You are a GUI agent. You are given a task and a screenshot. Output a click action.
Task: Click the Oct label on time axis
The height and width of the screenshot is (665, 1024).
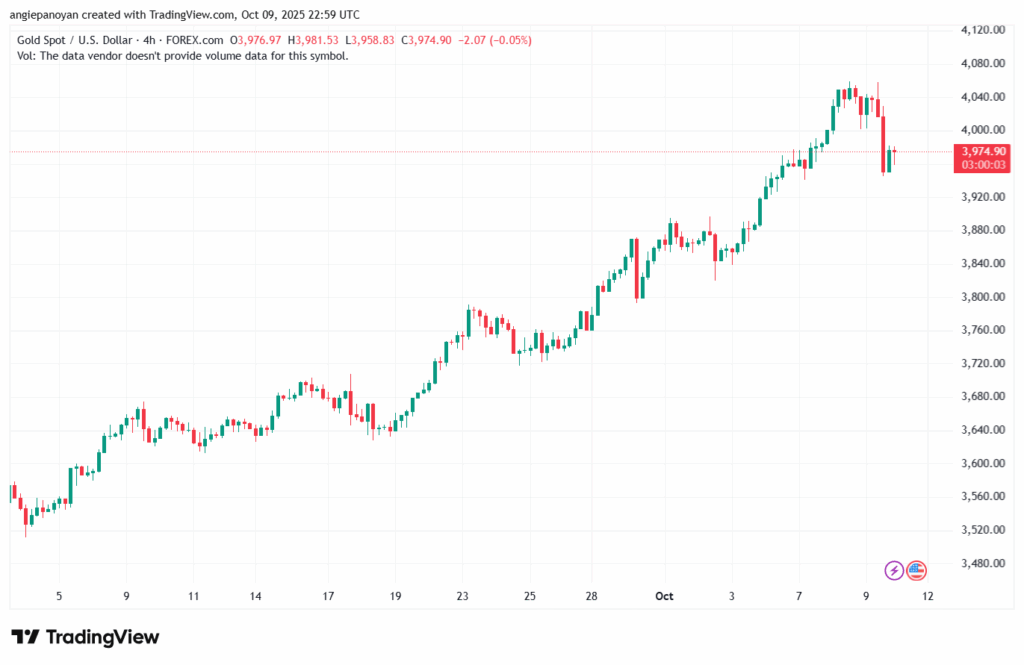[x=664, y=596]
